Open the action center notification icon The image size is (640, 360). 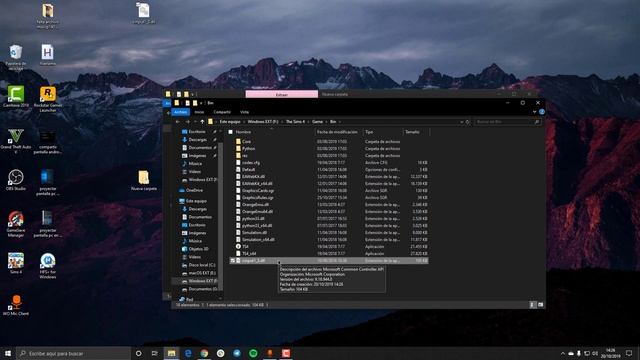point(629,353)
